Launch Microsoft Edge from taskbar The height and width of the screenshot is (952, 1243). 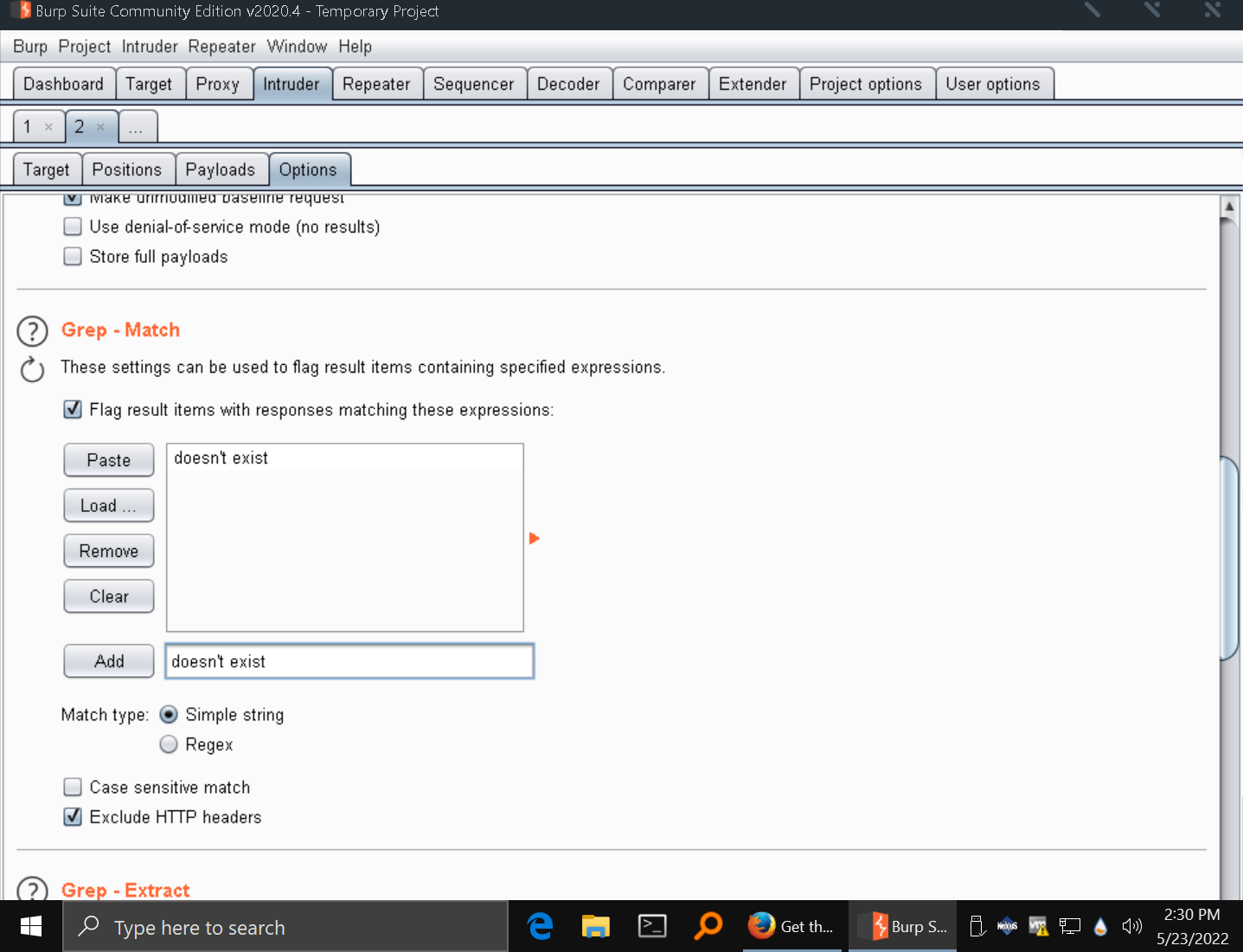(x=541, y=927)
